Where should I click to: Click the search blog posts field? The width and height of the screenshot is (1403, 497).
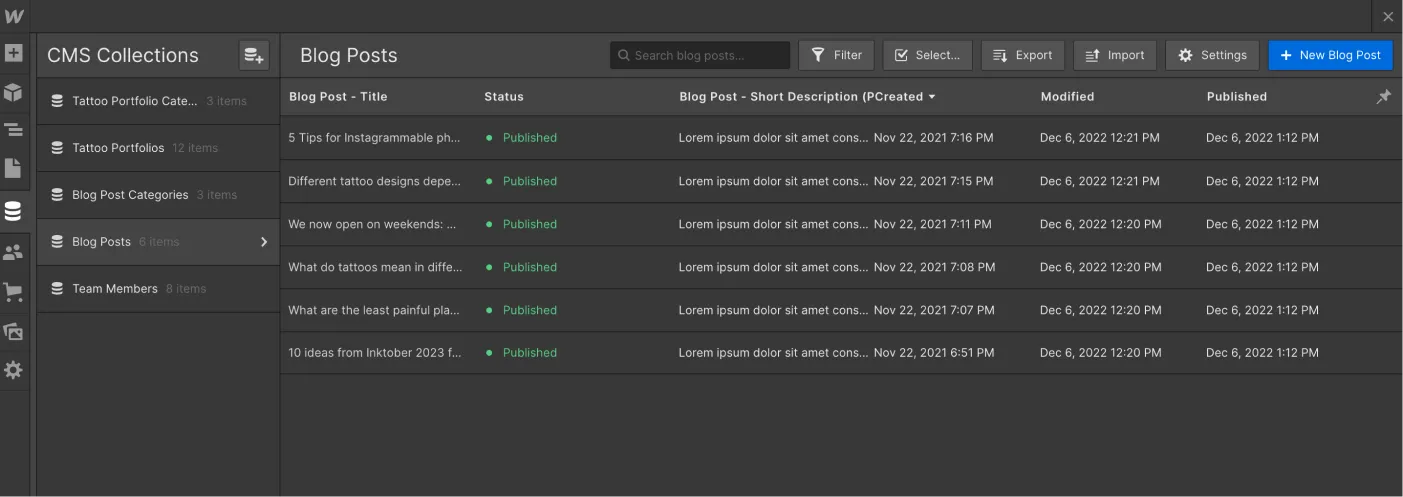coord(700,55)
